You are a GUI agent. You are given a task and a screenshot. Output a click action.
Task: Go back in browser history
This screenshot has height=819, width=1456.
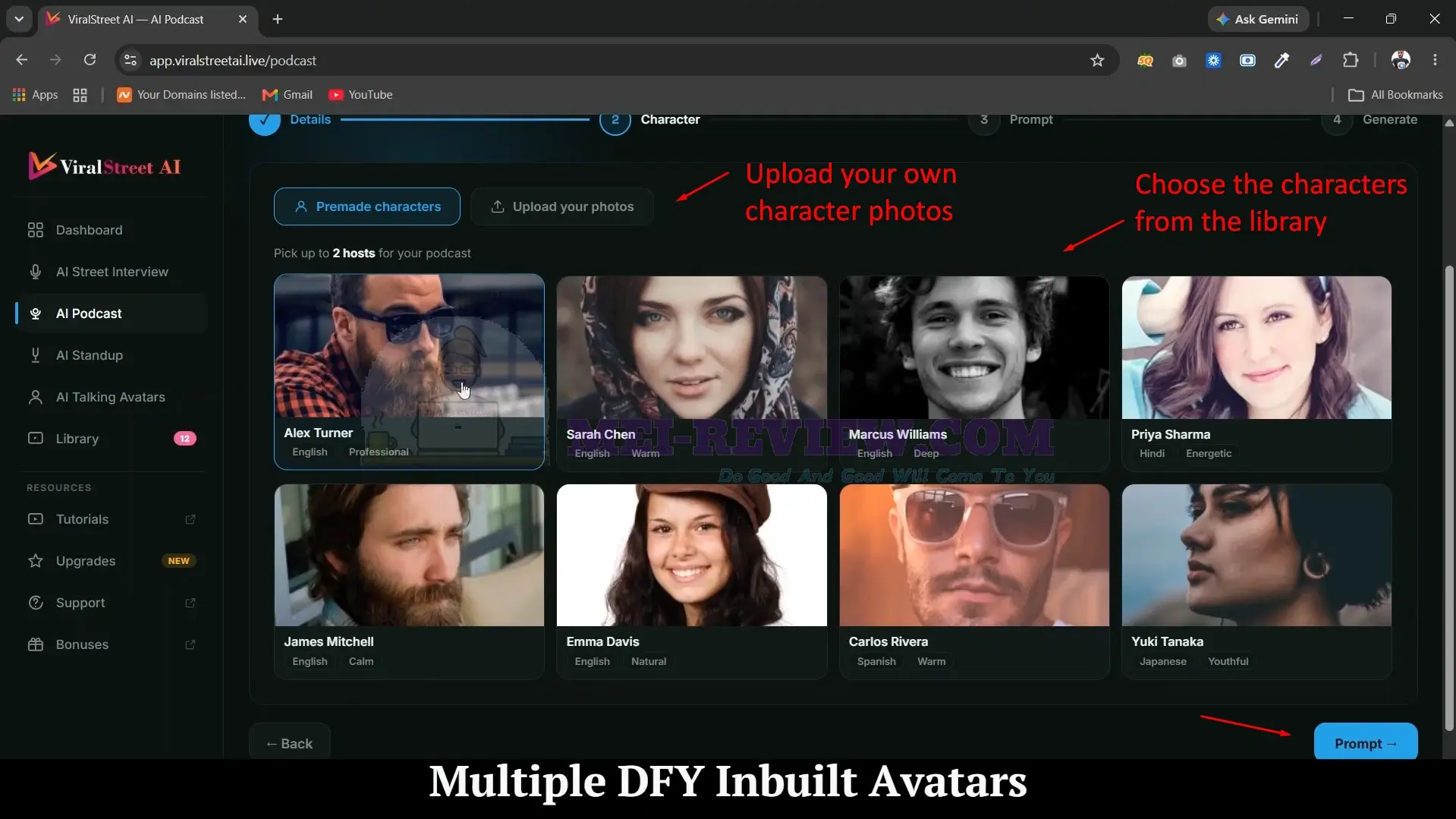[21, 60]
